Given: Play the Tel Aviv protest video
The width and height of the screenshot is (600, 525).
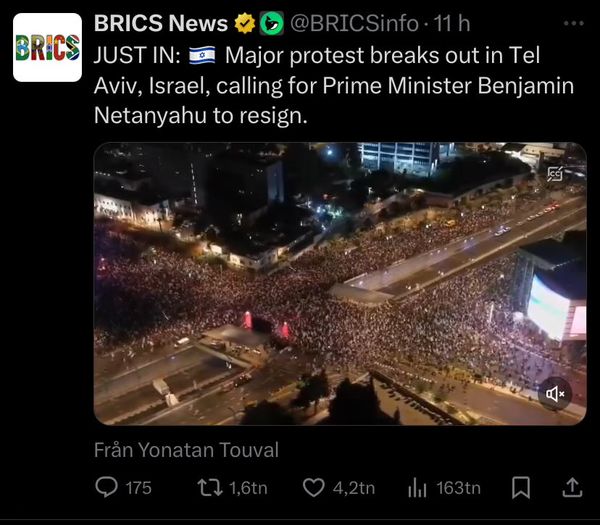Looking at the screenshot, I should tap(340, 284).
